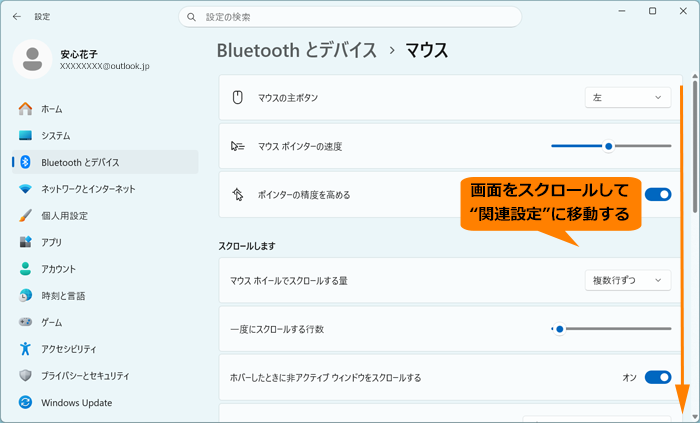
Task: Click the user profile avatar
Action: click(x=32, y=59)
